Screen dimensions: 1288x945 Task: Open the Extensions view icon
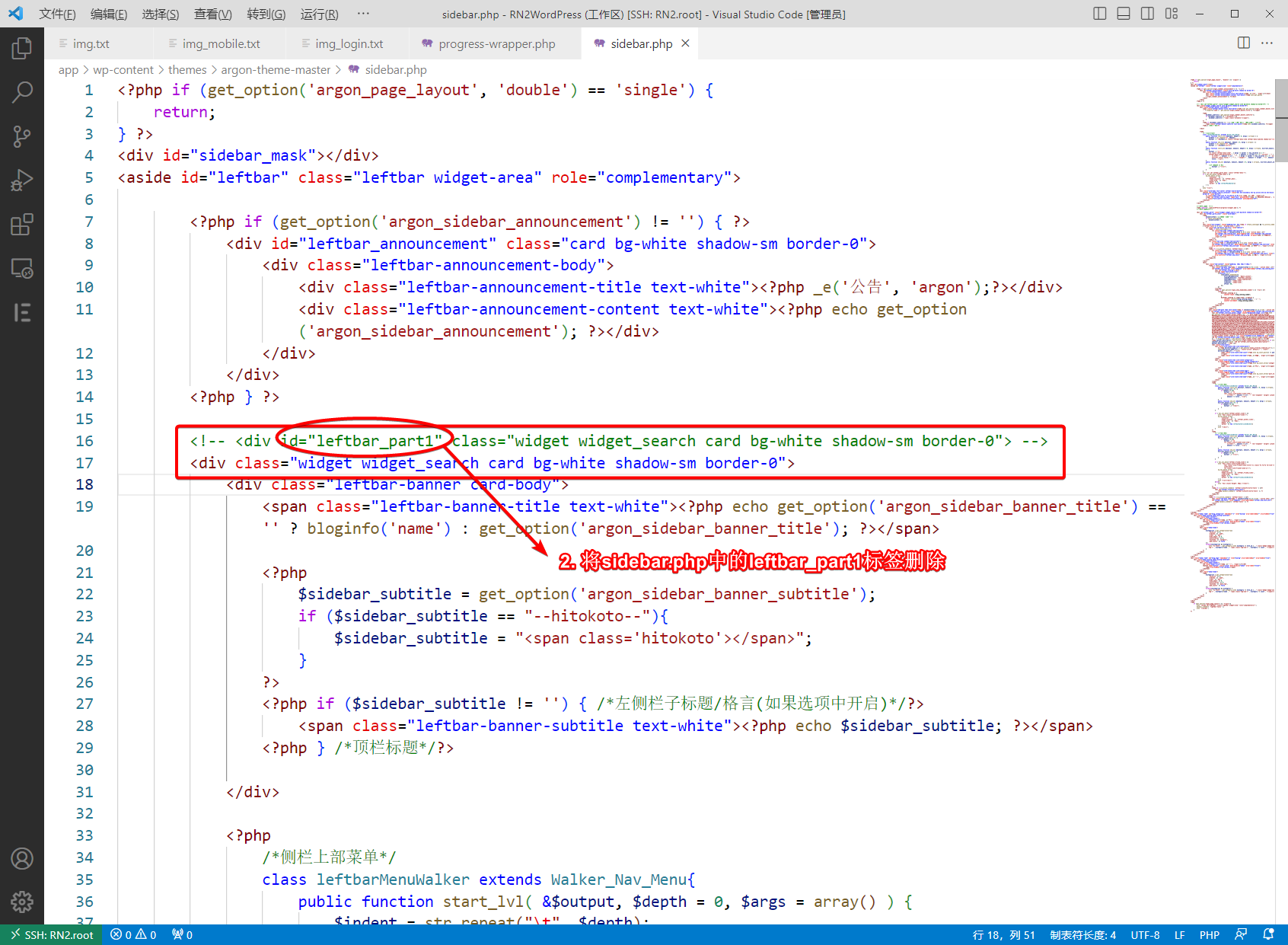click(22, 225)
